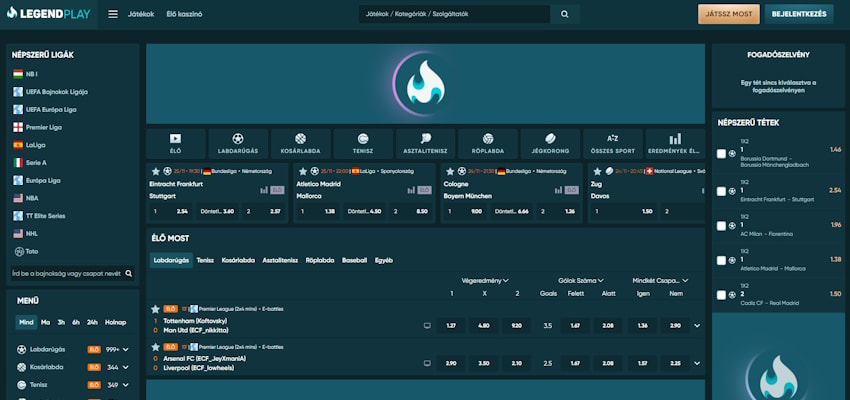Select the Holnap time filter

[x=115, y=322]
